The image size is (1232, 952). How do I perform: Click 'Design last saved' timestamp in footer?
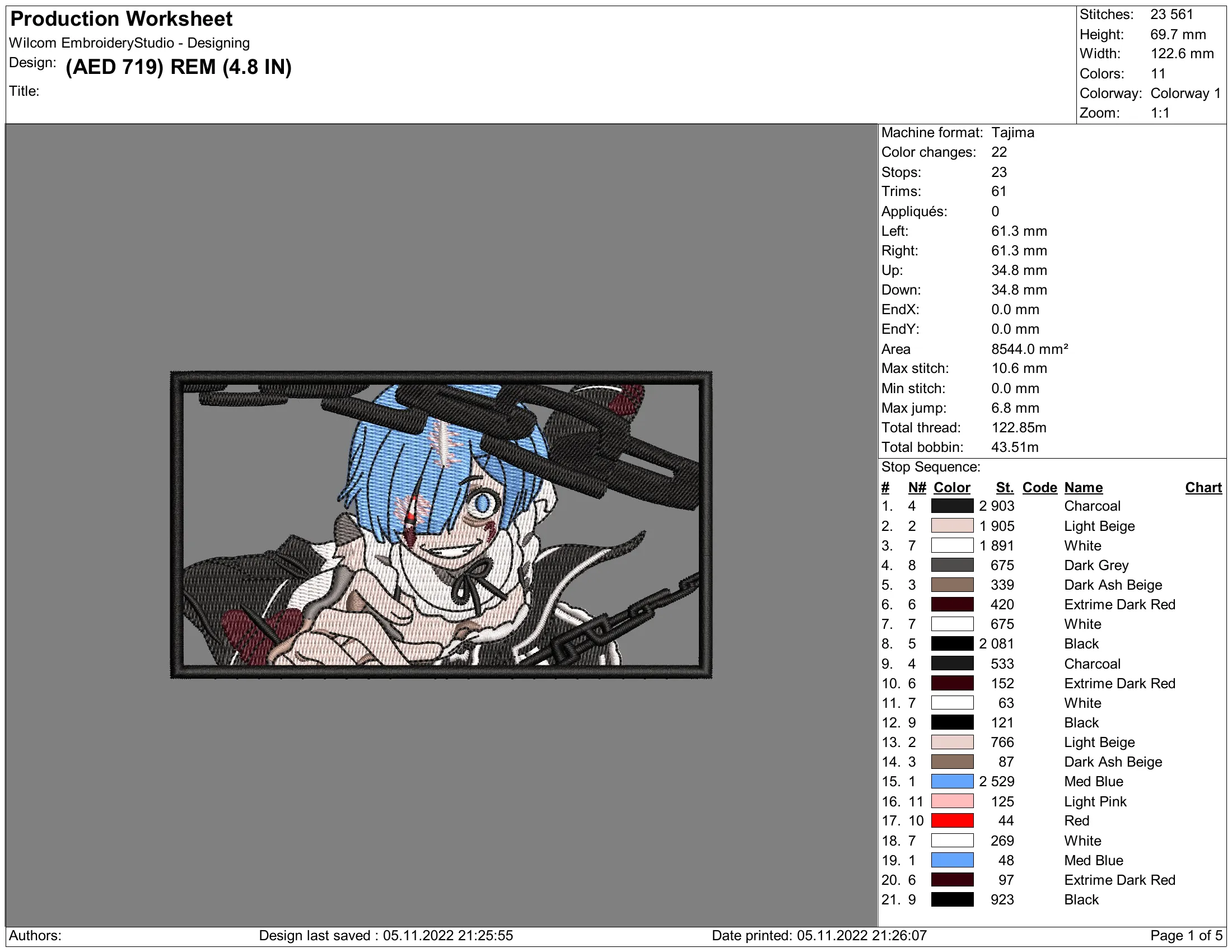[x=386, y=936]
